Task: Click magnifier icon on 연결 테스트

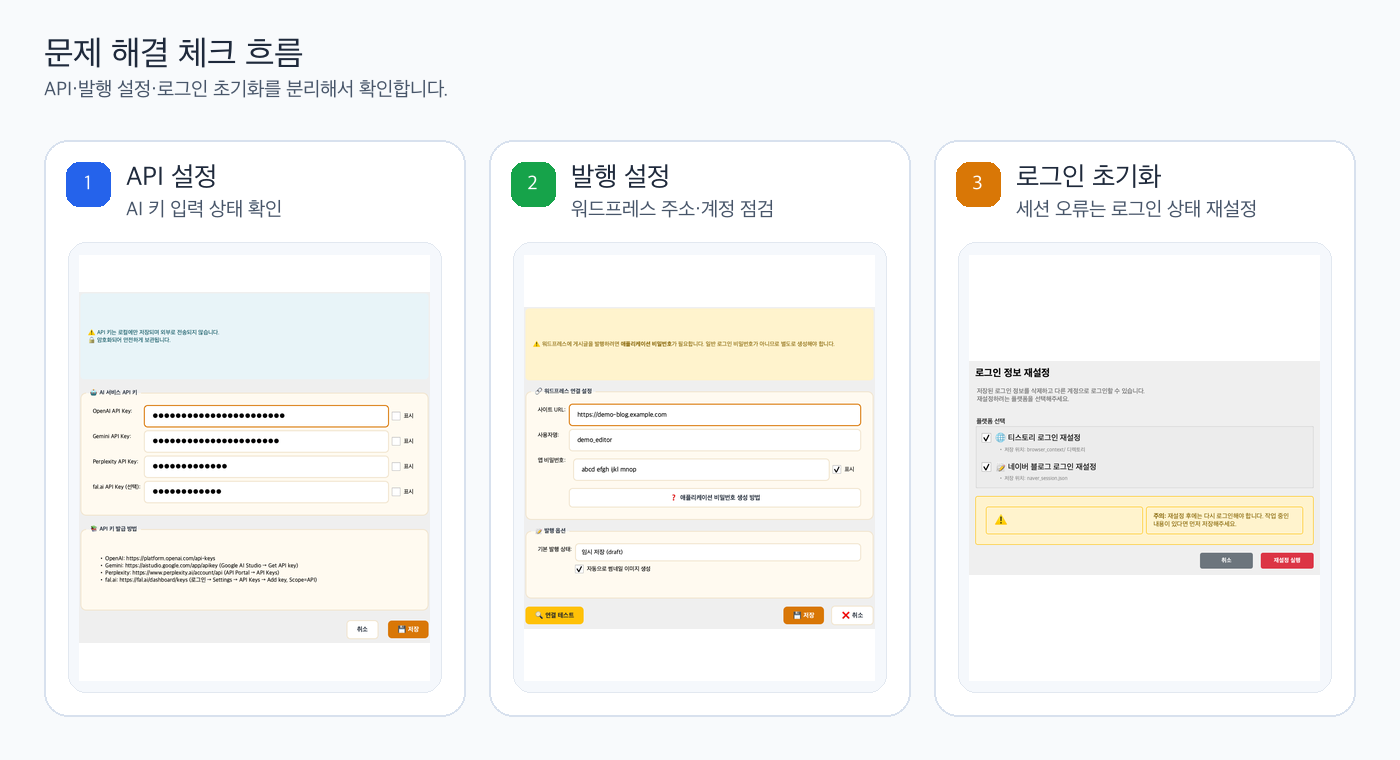Action: coord(539,615)
